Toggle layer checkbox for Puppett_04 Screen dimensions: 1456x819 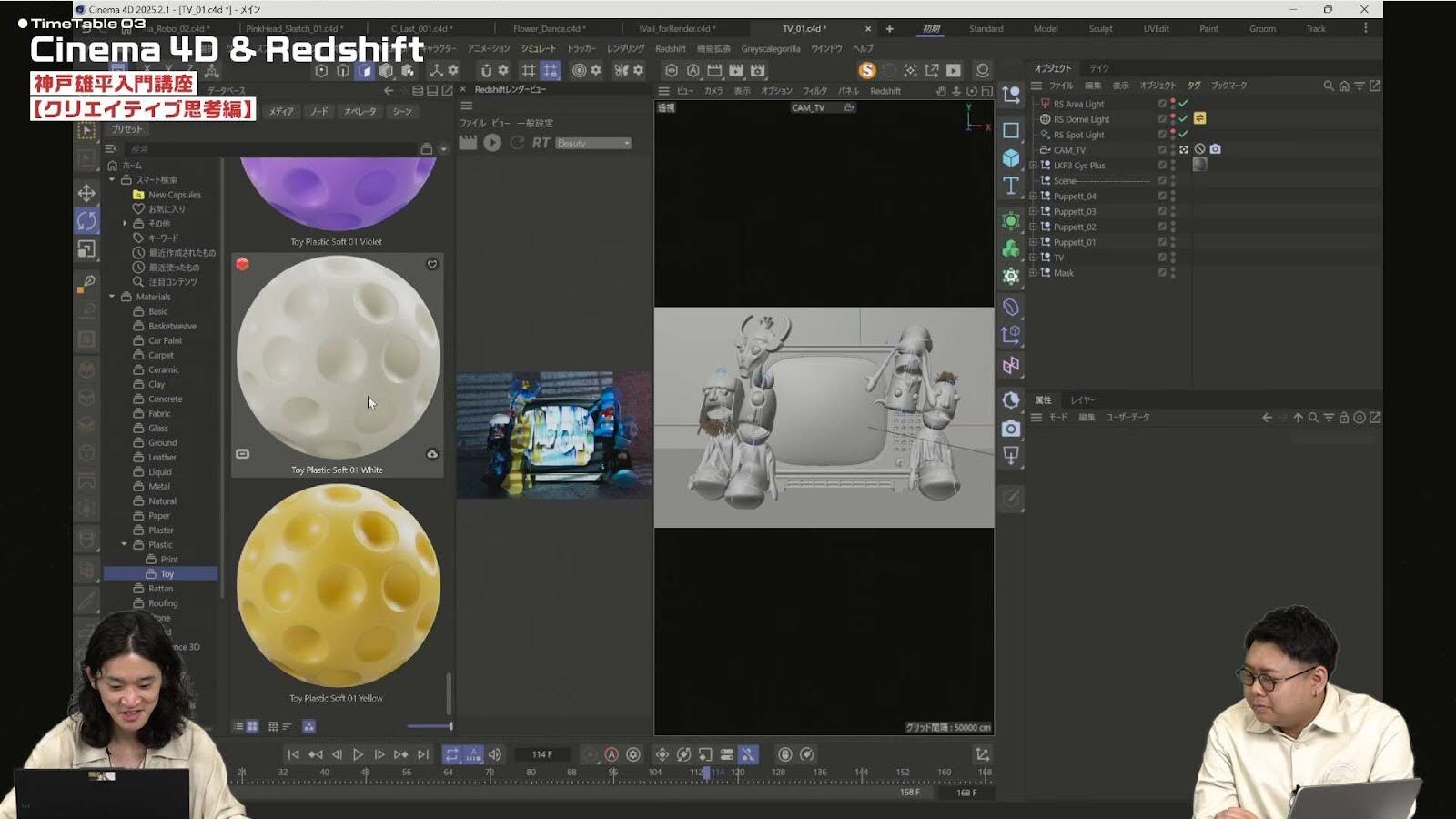1162,196
